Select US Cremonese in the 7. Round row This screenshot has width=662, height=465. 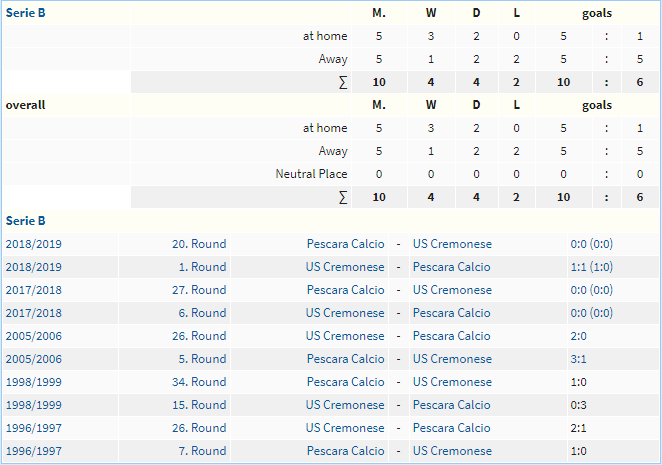pyautogui.click(x=452, y=451)
